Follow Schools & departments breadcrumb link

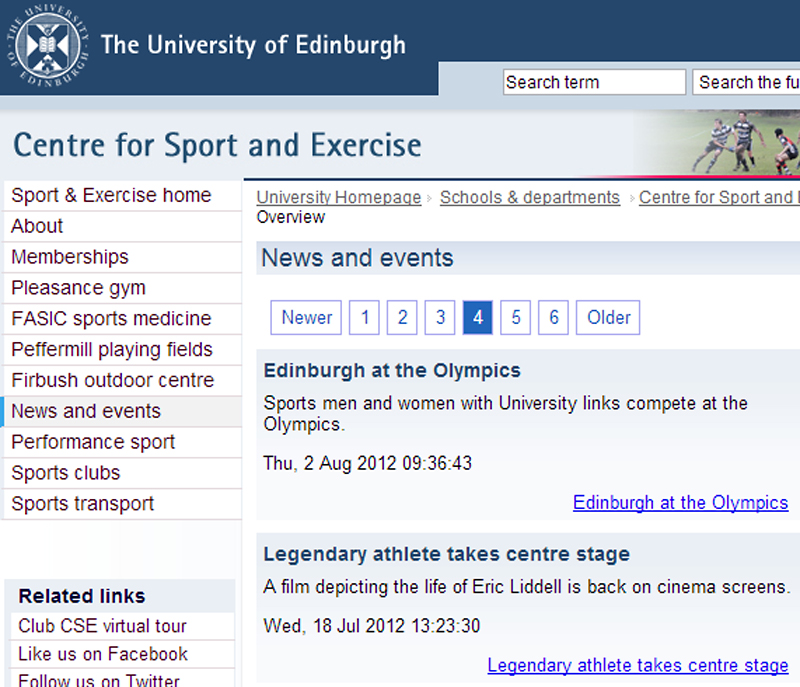[530, 197]
